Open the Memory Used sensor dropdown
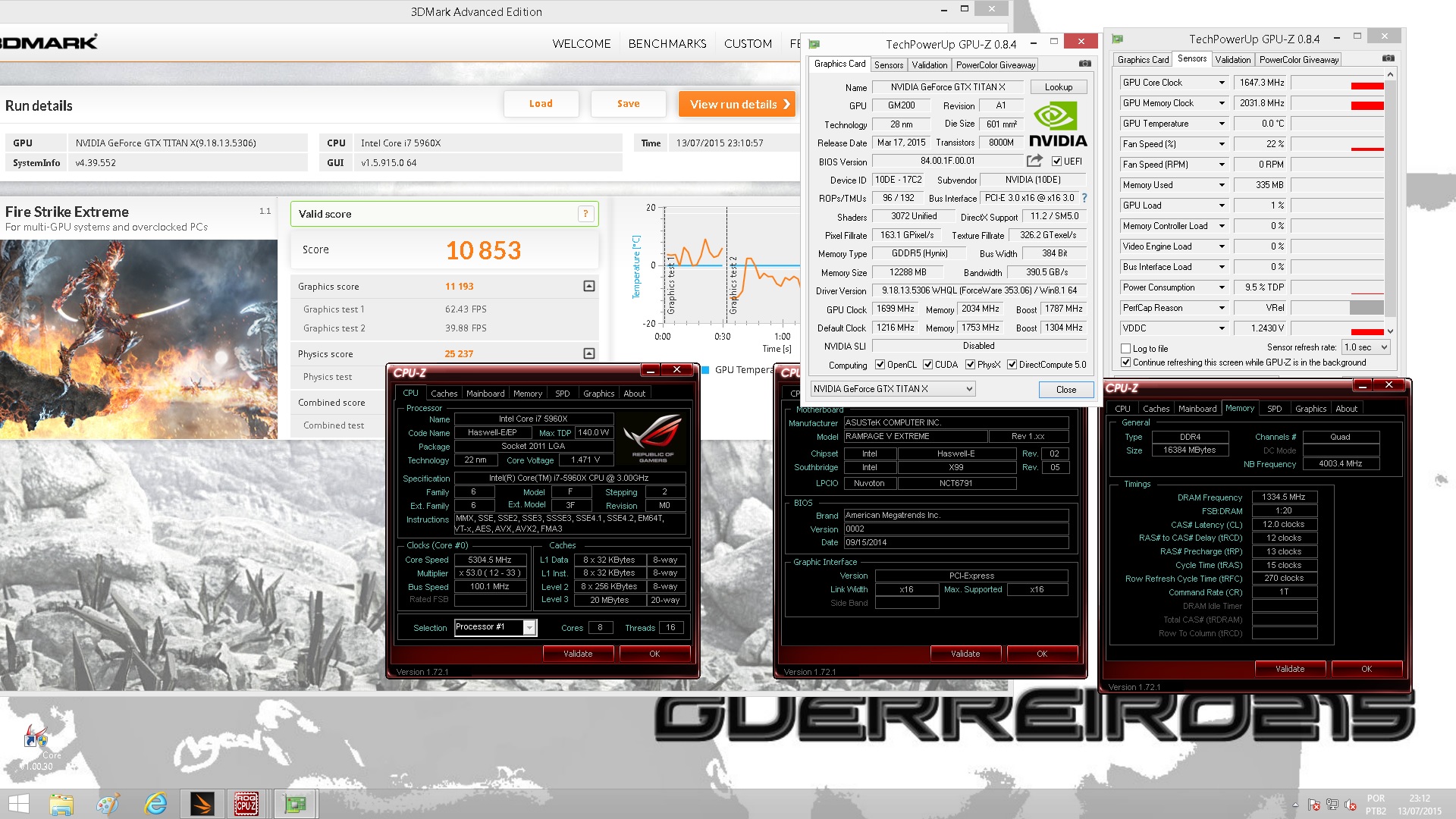1456x819 pixels. point(1222,185)
